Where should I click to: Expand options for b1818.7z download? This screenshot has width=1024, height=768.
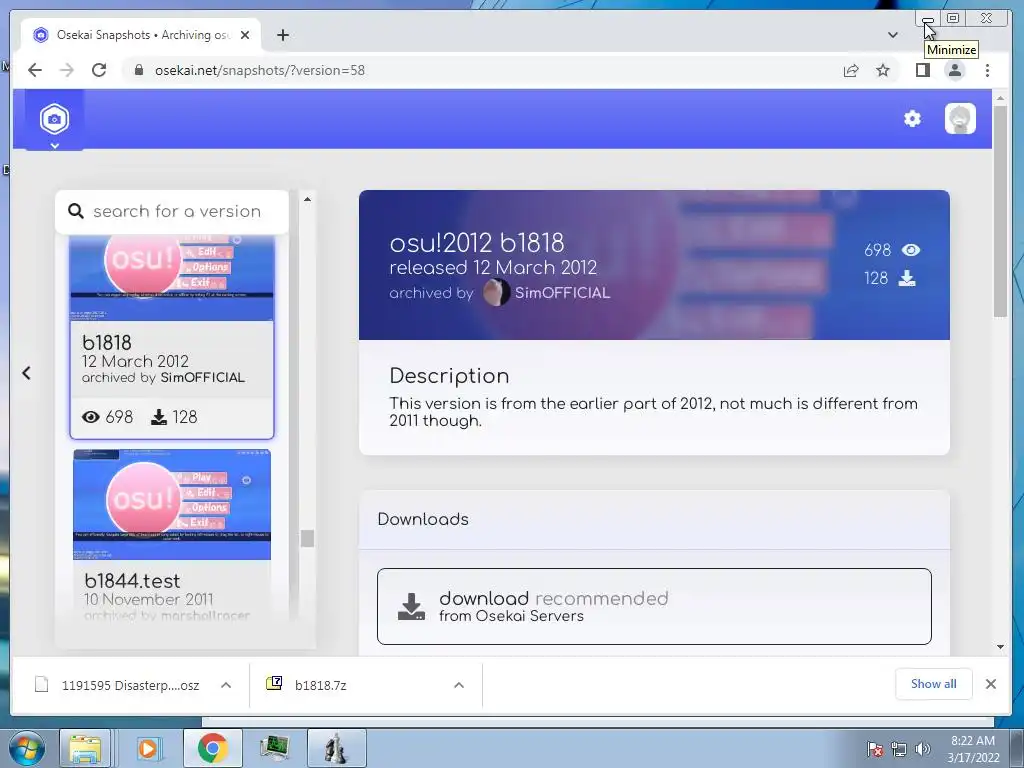(459, 685)
